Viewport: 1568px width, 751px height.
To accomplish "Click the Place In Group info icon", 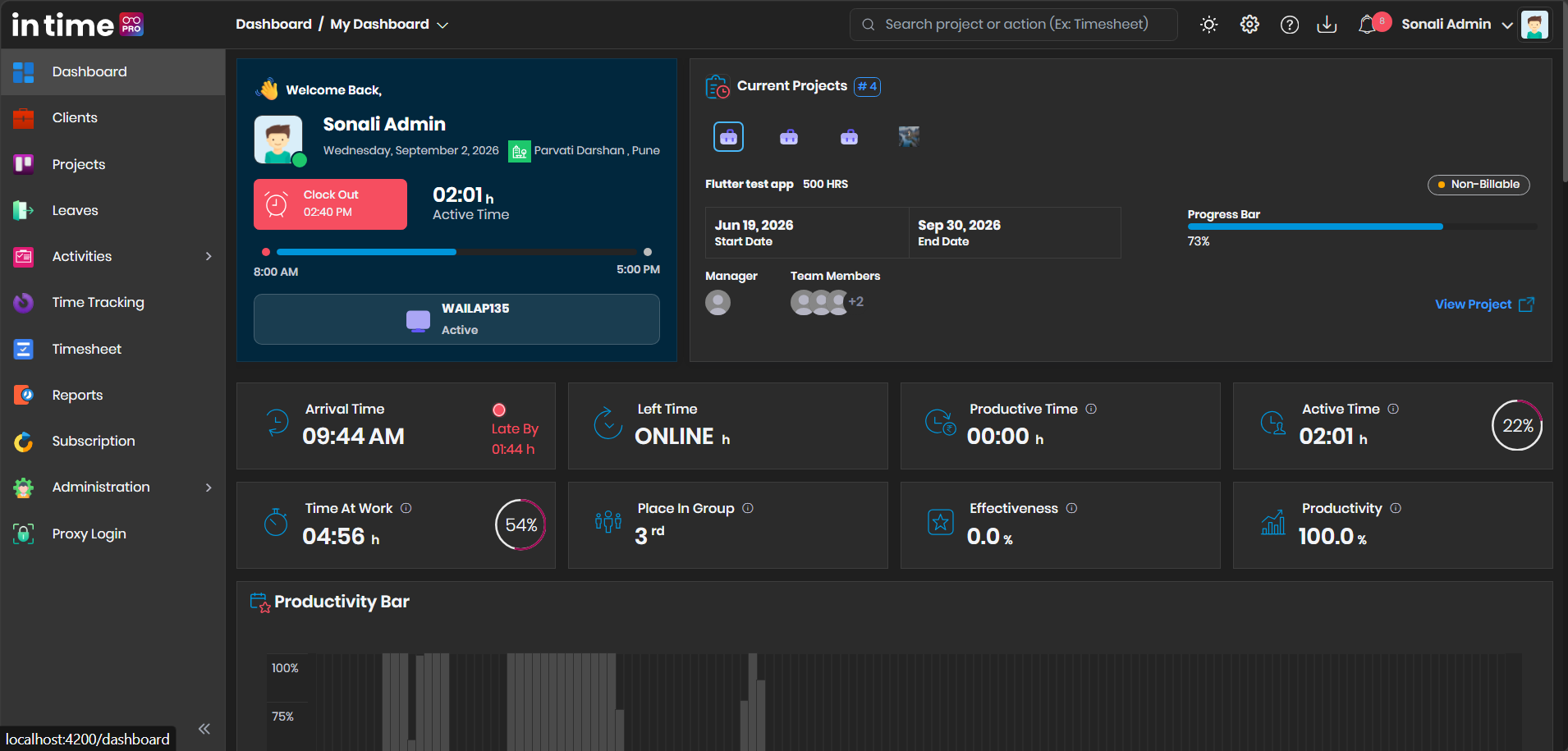I will pyautogui.click(x=748, y=508).
